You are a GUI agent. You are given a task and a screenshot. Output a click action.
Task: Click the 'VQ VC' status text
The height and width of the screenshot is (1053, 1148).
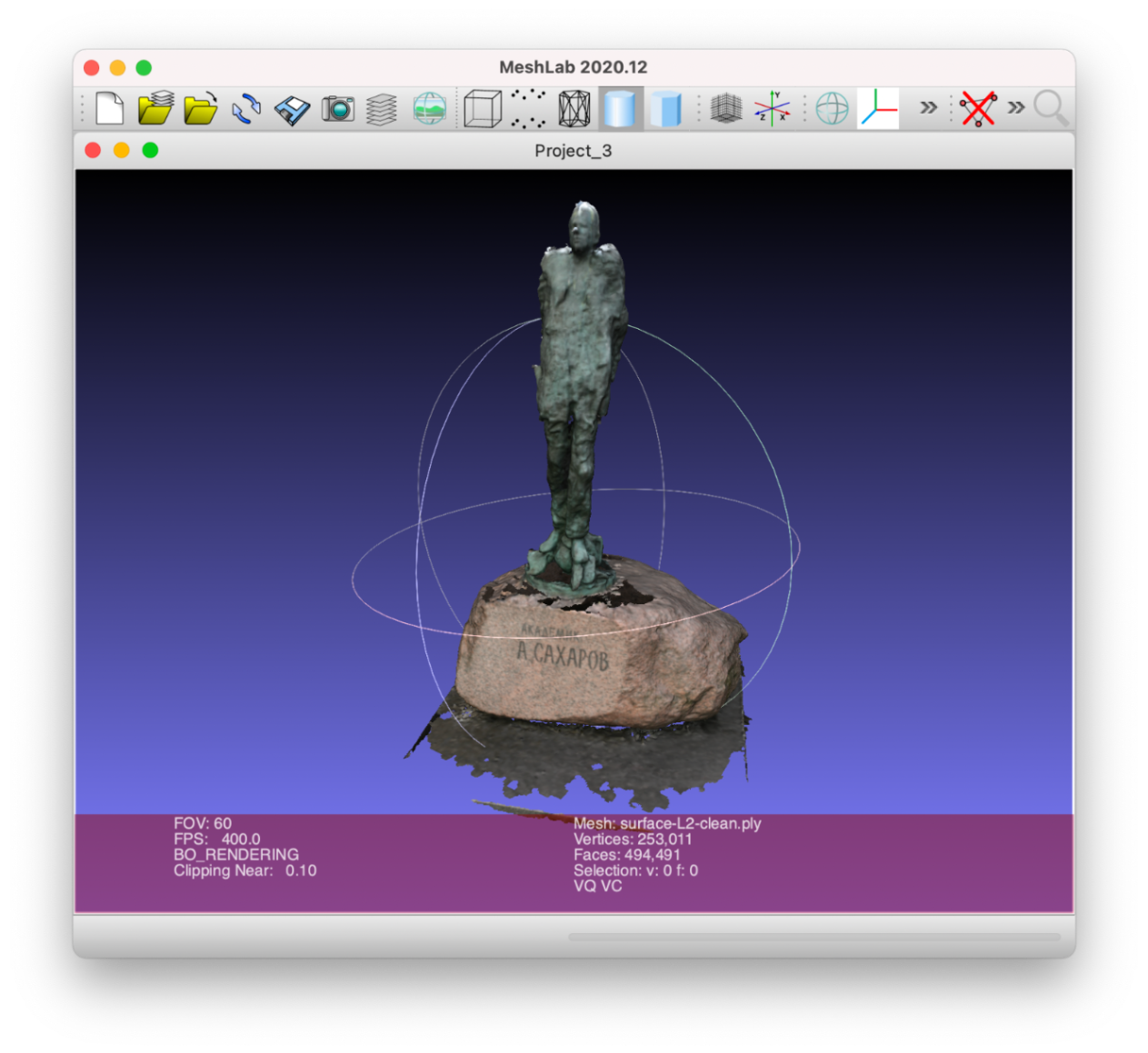click(x=598, y=886)
